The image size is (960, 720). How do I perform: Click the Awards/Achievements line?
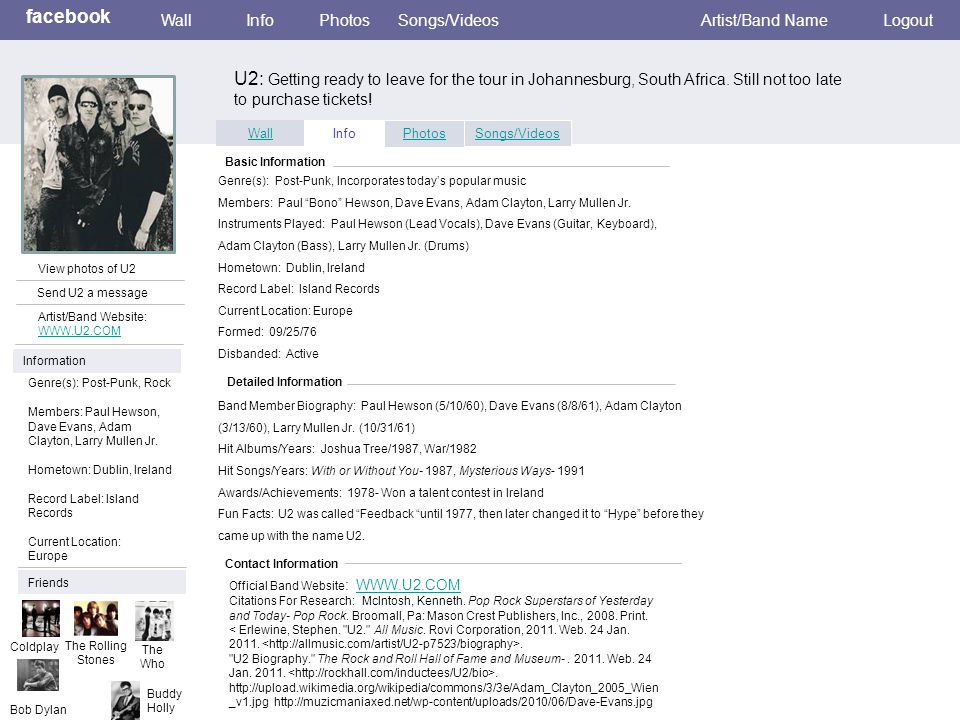pyautogui.click(x=381, y=492)
